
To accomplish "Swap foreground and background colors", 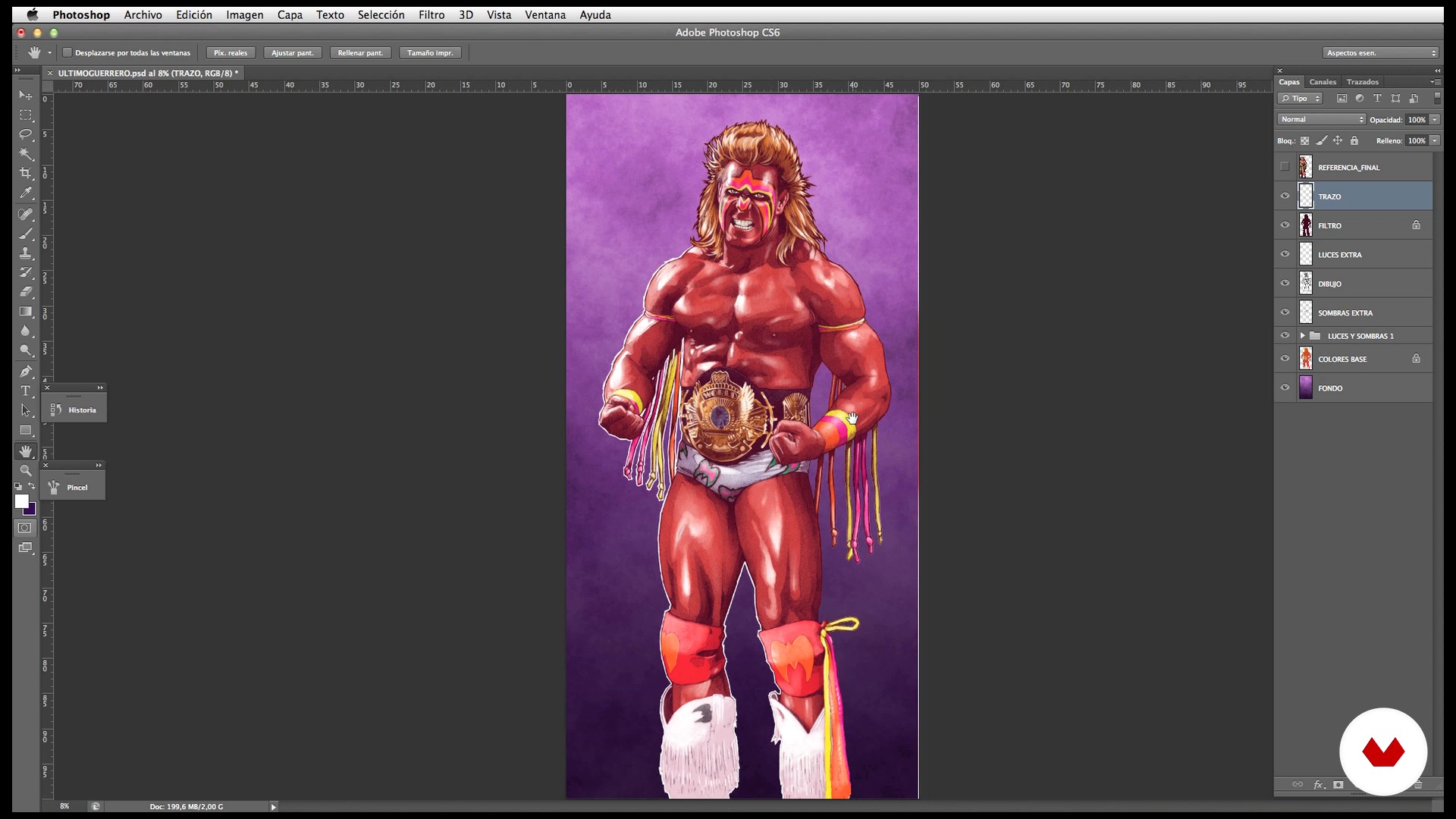I will (32, 486).
